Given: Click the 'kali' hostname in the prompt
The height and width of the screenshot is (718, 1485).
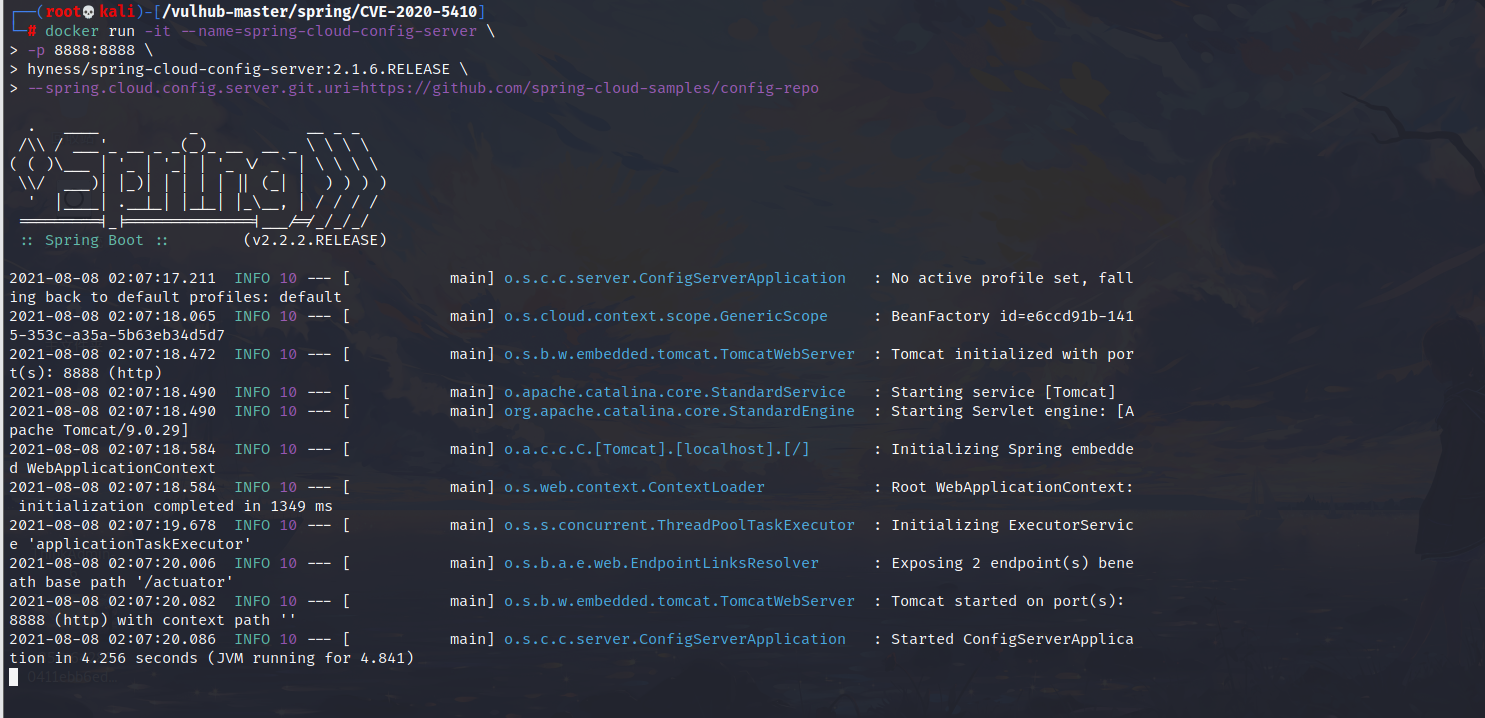Looking at the screenshot, I should [117, 12].
